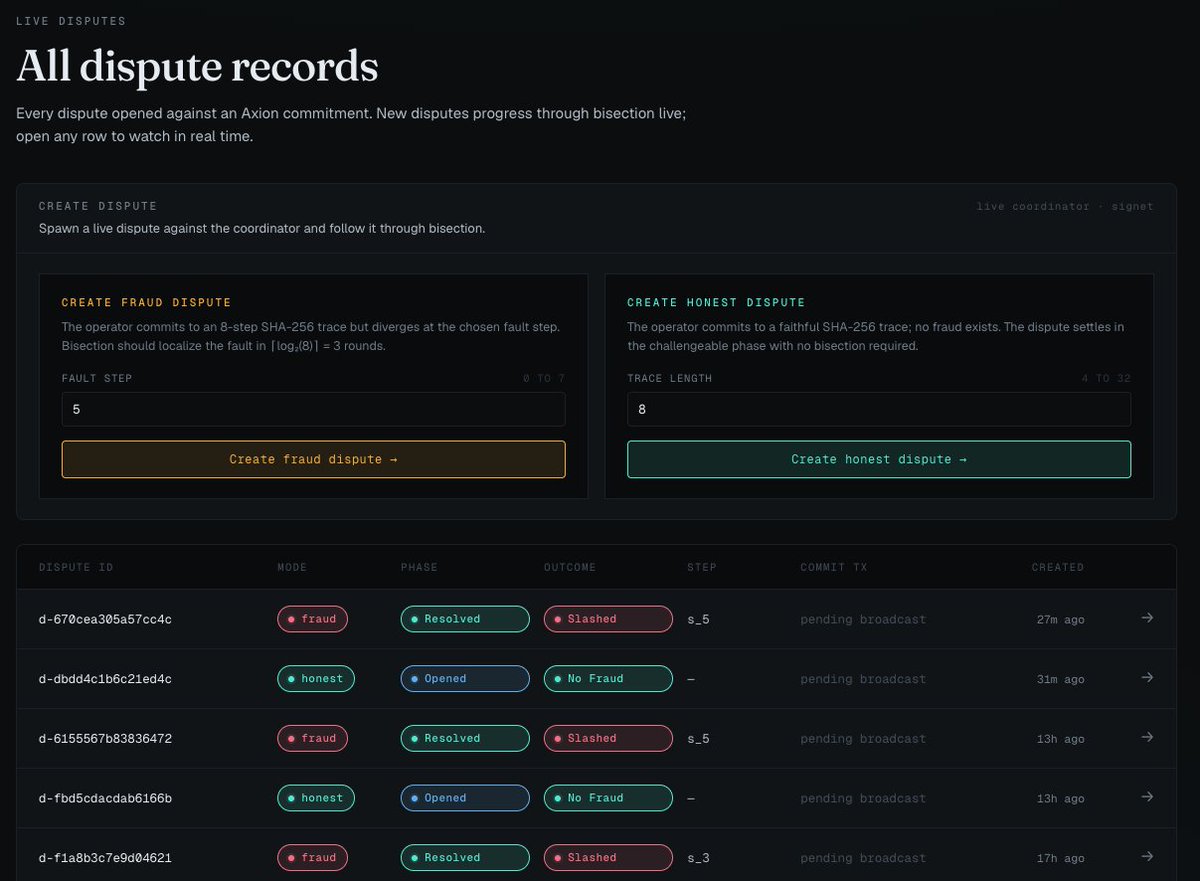
Task: Focus the Fault Step input field
Action: tap(313, 409)
